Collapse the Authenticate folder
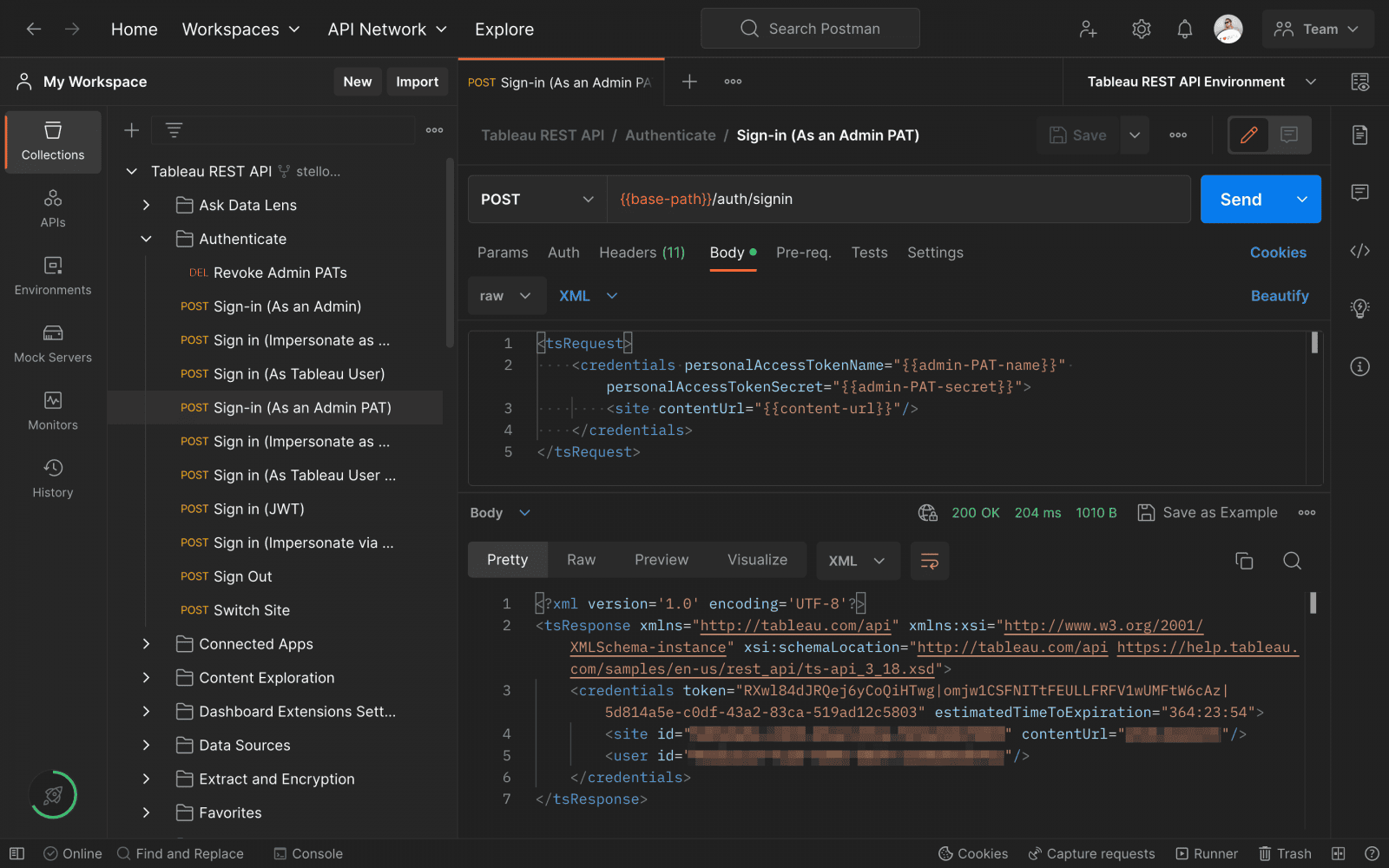 146,239
